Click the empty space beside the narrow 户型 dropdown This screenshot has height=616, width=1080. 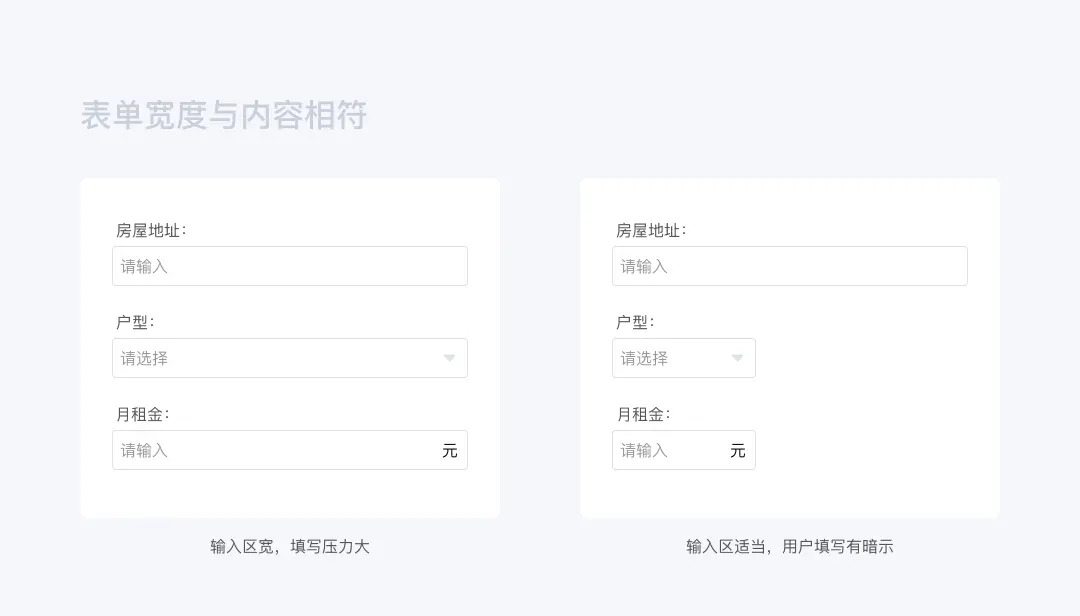tap(862, 358)
